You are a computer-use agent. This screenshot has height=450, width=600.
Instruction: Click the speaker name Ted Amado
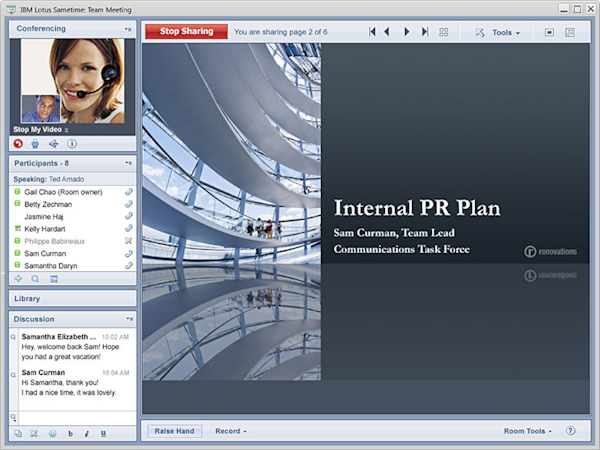point(67,179)
